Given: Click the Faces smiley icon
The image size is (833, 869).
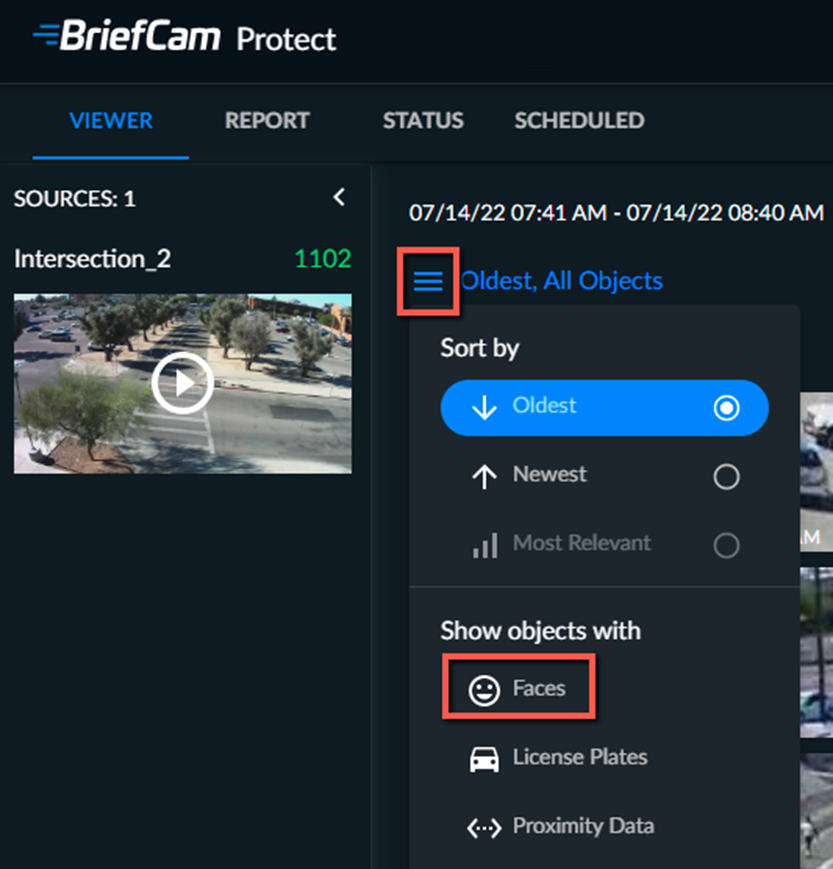Looking at the screenshot, I should 484,691.
